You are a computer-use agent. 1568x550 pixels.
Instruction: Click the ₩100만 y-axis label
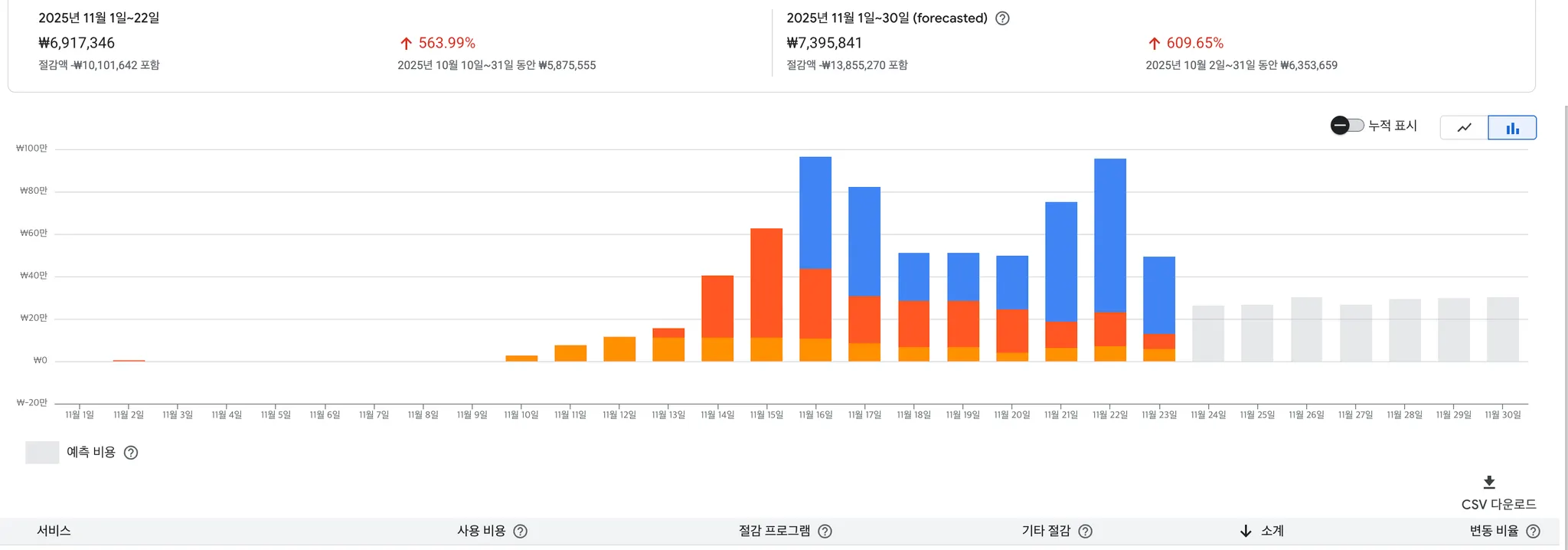coord(31,149)
